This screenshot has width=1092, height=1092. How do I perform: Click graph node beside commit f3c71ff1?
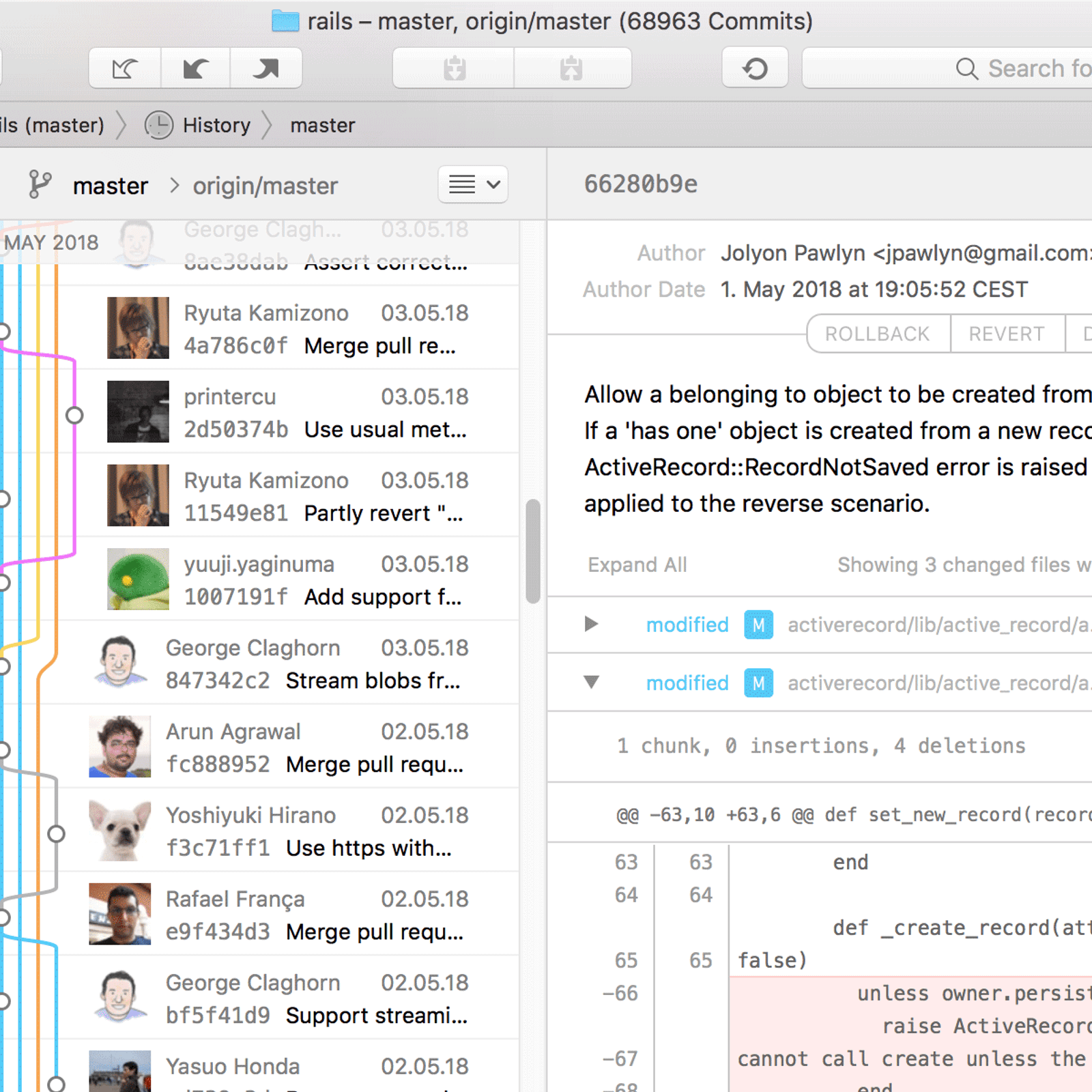[57, 833]
